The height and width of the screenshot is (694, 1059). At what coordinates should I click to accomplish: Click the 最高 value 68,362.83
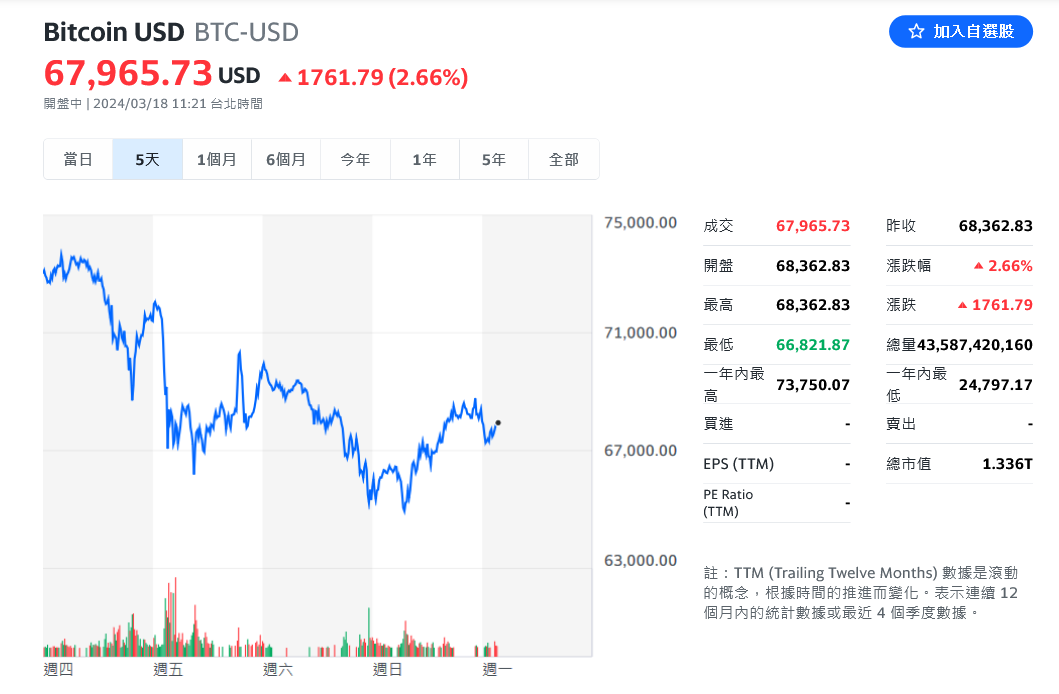tap(812, 305)
